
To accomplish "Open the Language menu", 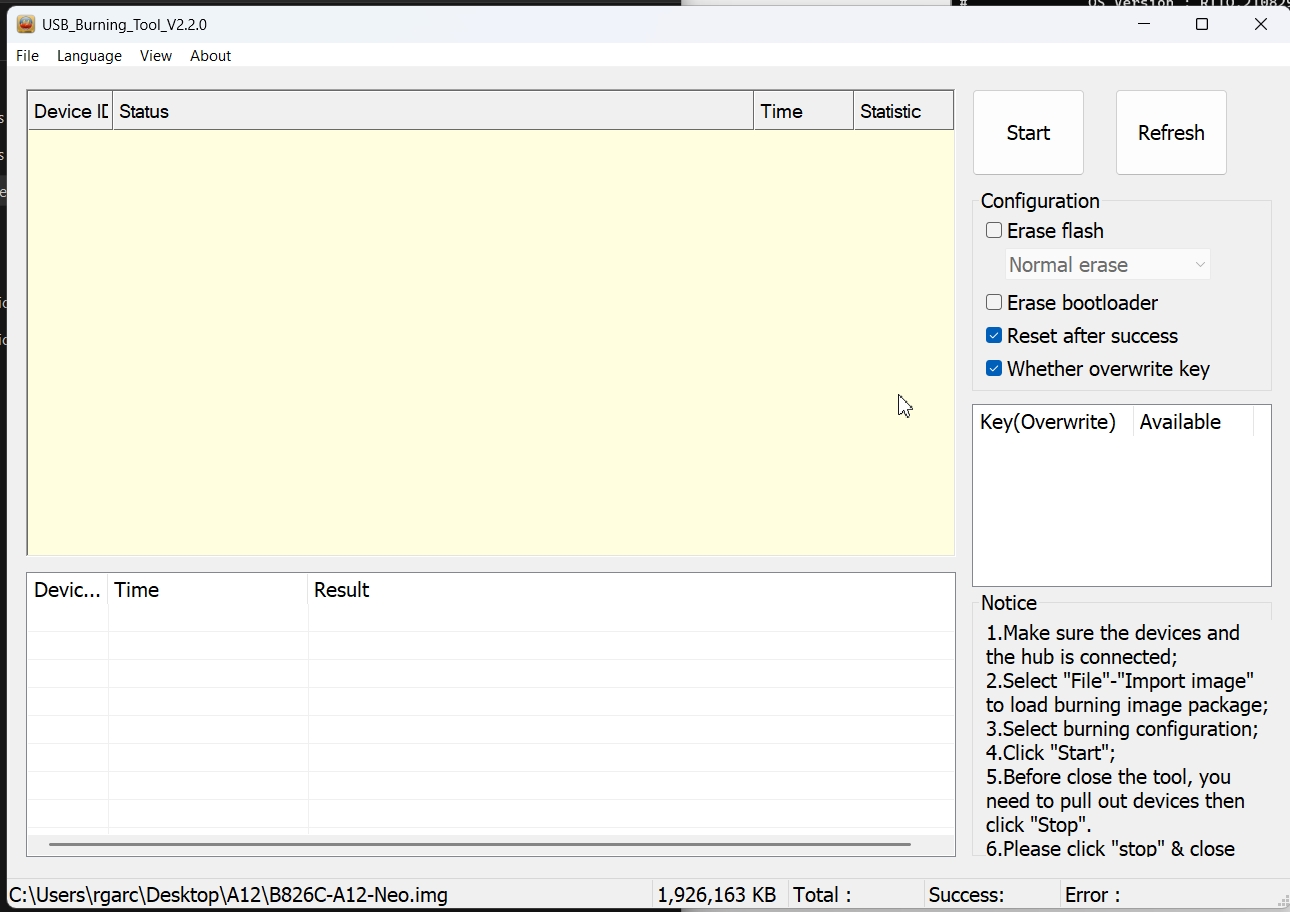I will (89, 56).
